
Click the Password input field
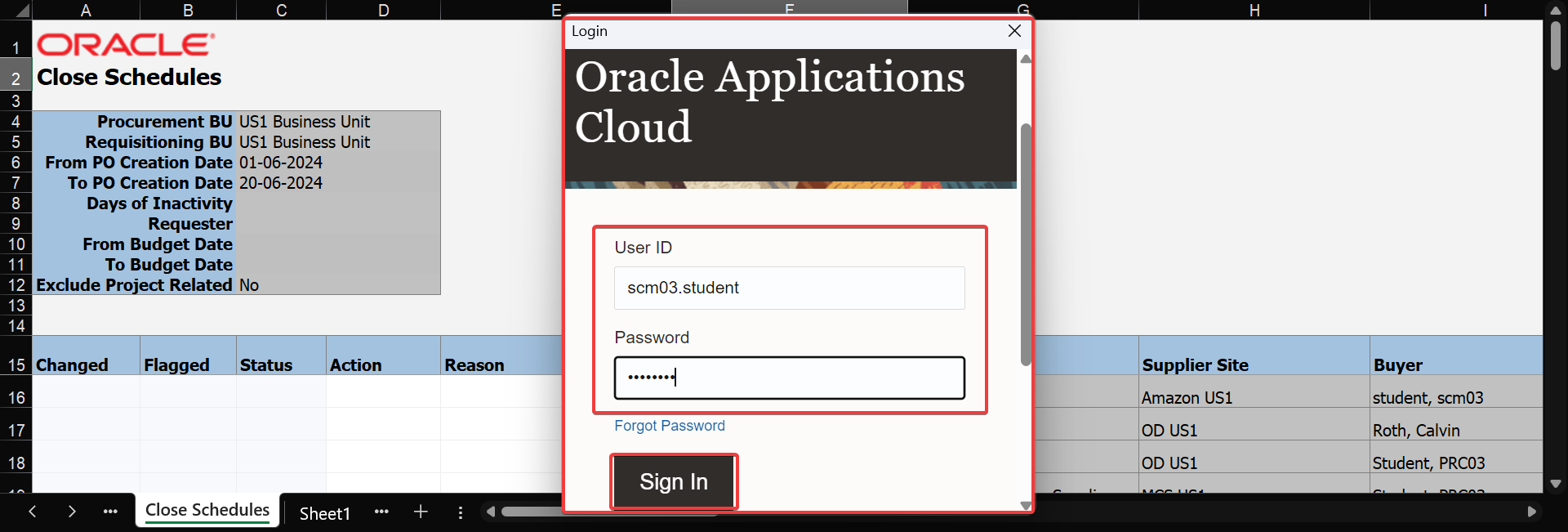tap(789, 378)
